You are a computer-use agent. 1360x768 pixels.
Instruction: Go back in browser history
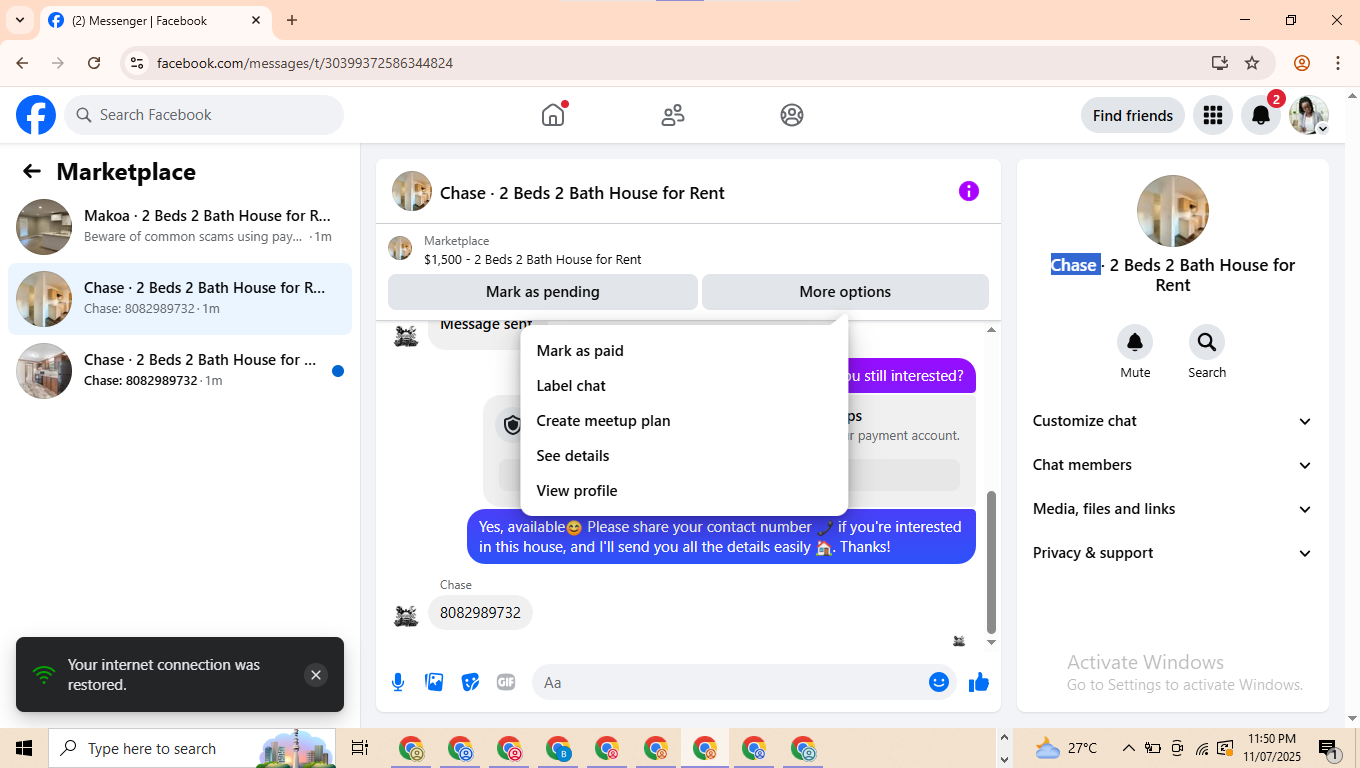coord(22,63)
